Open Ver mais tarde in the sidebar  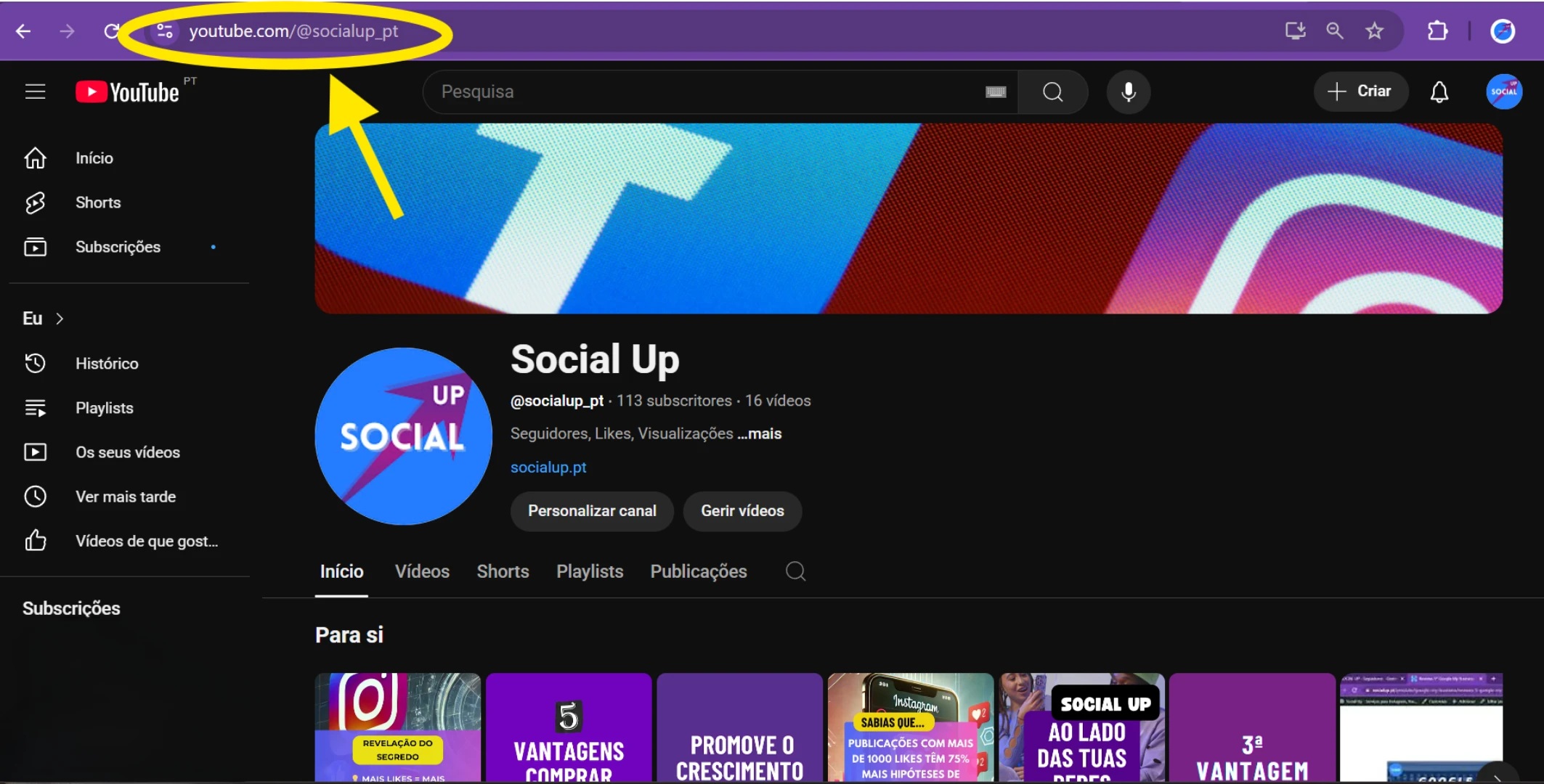coord(128,497)
